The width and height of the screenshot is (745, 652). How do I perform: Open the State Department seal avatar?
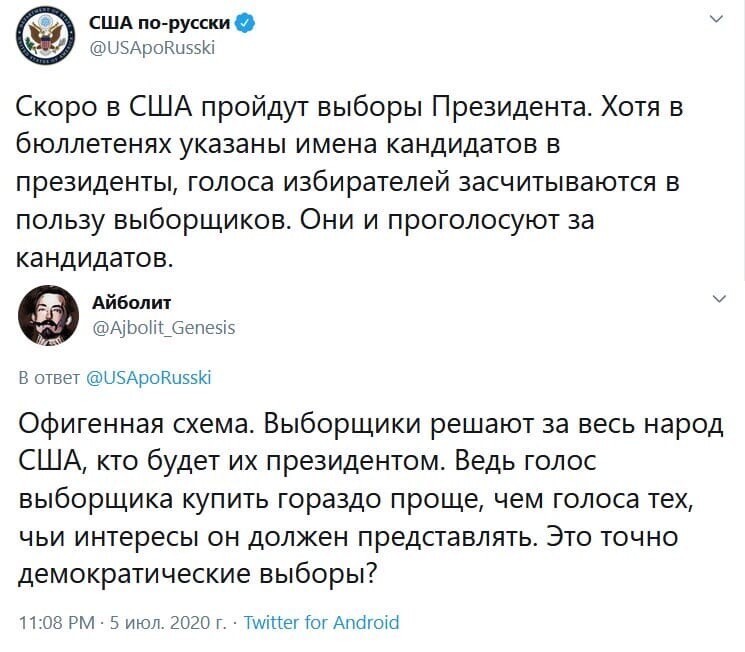[x=45, y=35]
